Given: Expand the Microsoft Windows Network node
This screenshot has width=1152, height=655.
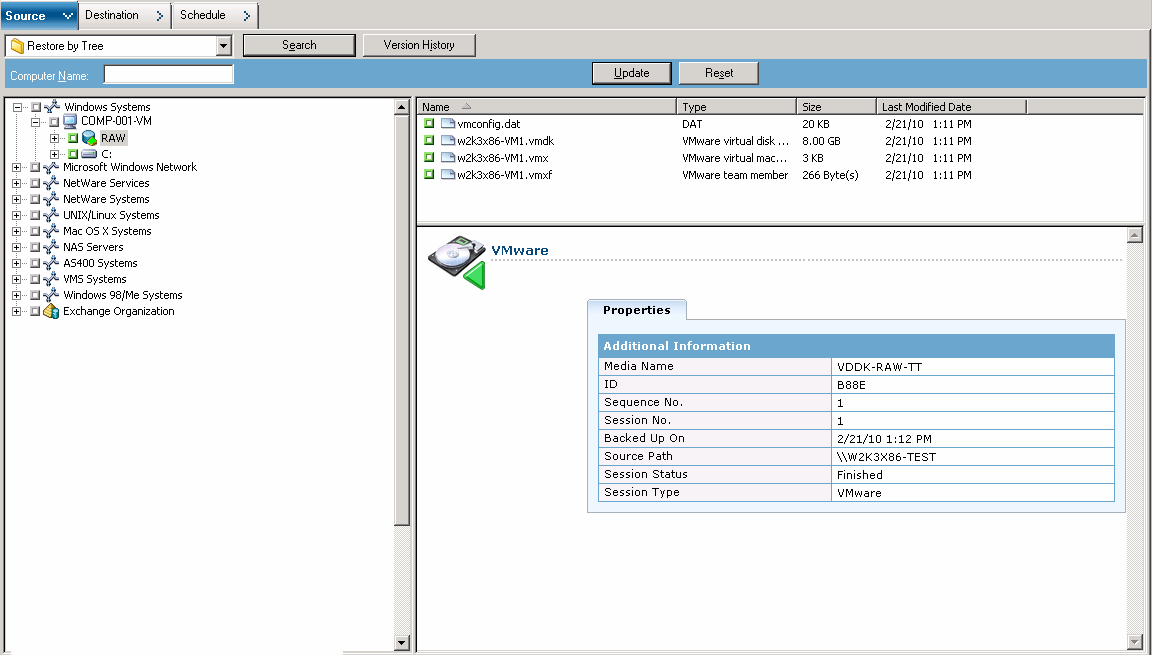Looking at the screenshot, I should 15,166.
